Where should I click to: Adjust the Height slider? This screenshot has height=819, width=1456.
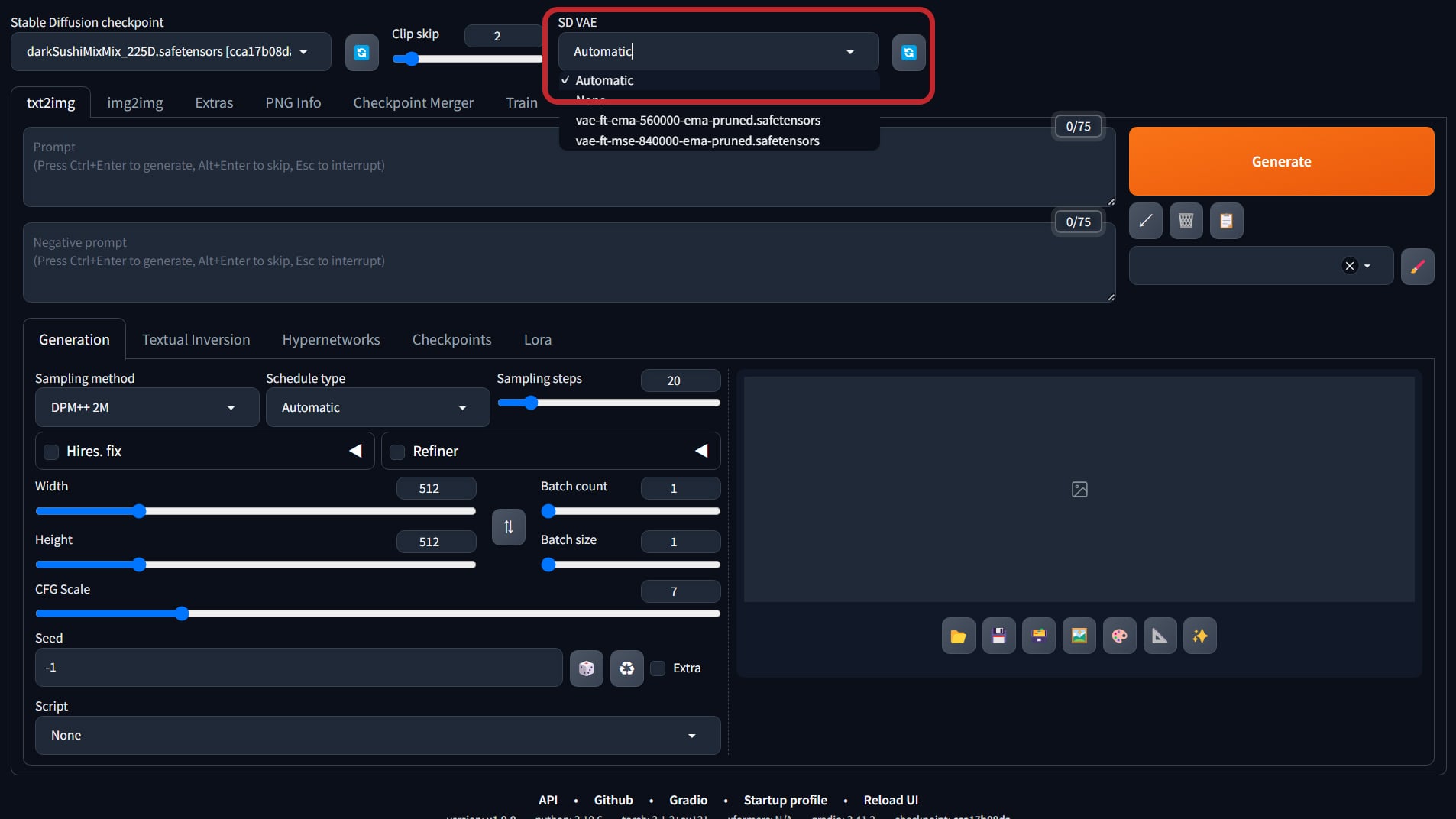[255, 565]
